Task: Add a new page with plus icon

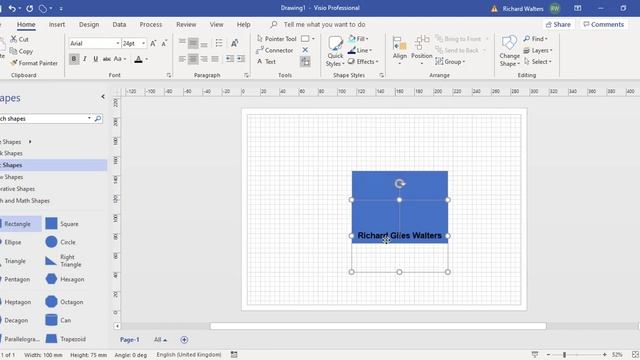Action: click(184, 340)
